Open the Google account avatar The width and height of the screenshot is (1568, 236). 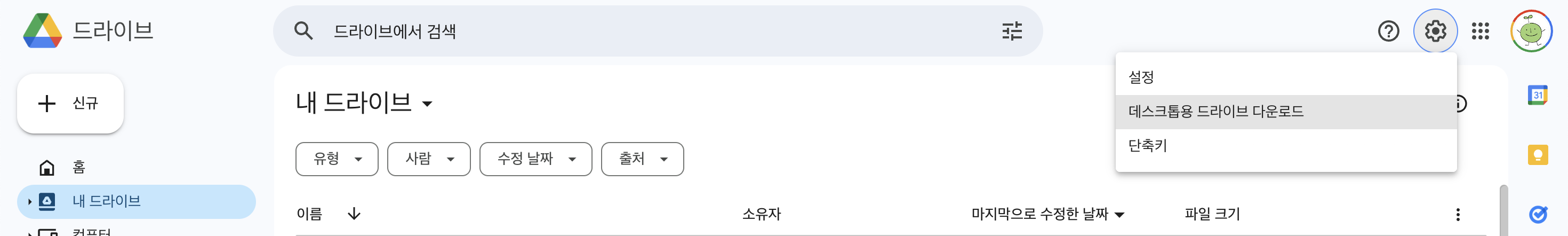pos(1532,31)
